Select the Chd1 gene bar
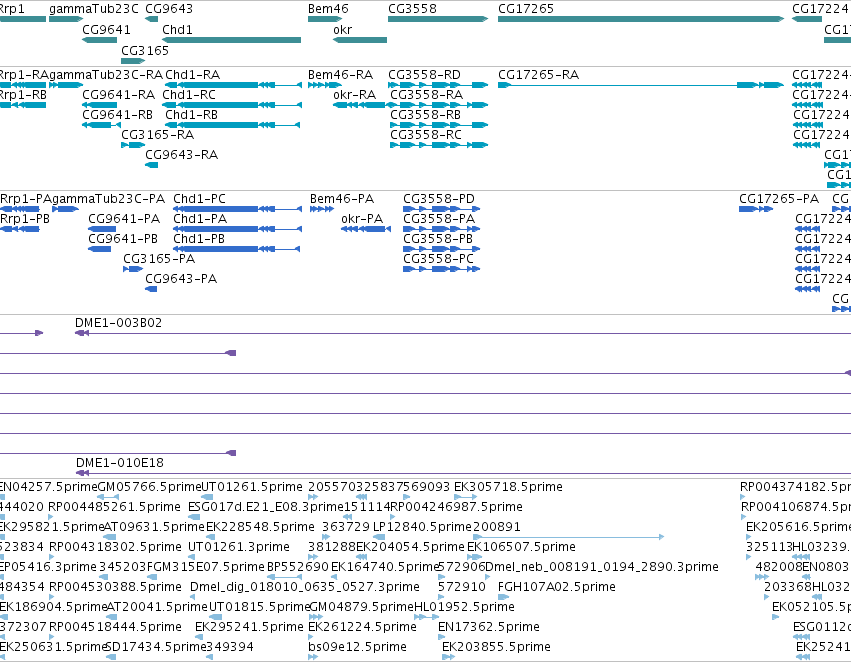Screen dimensions: 851x662 (x=231, y=40)
